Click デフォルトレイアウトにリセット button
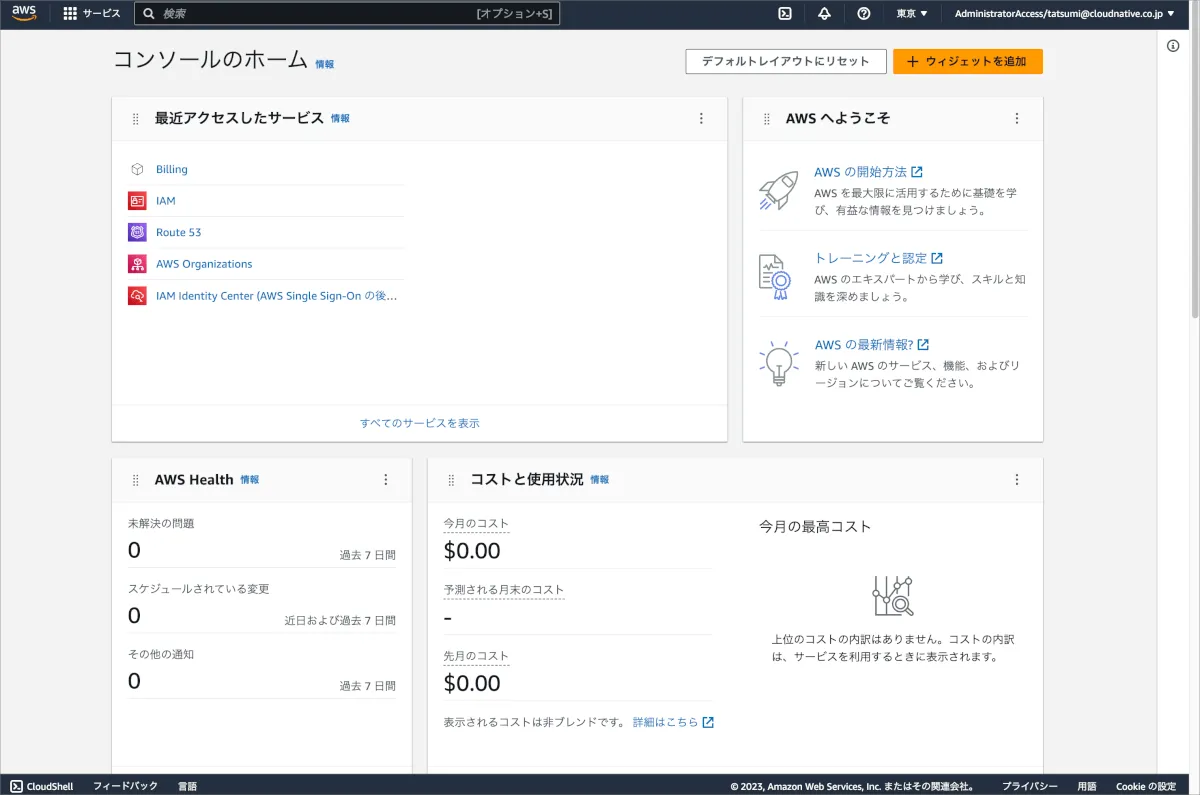1200x795 pixels. click(785, 62)
